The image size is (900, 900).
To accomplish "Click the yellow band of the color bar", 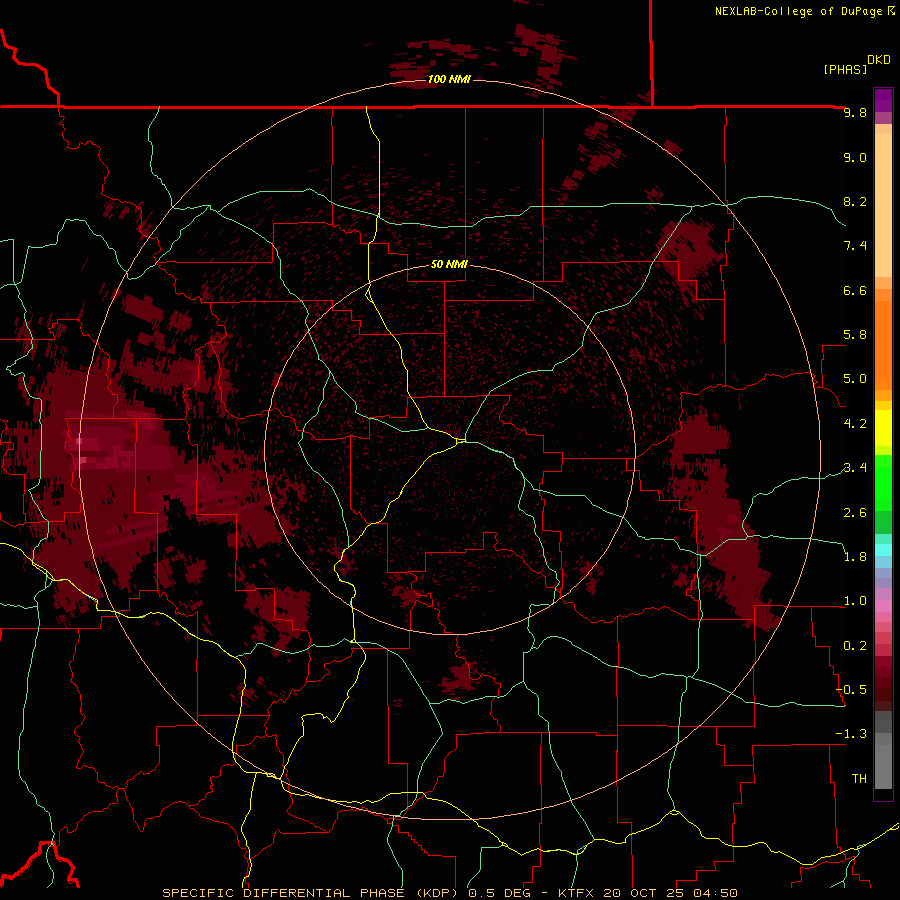I will (x=883, y=427).
